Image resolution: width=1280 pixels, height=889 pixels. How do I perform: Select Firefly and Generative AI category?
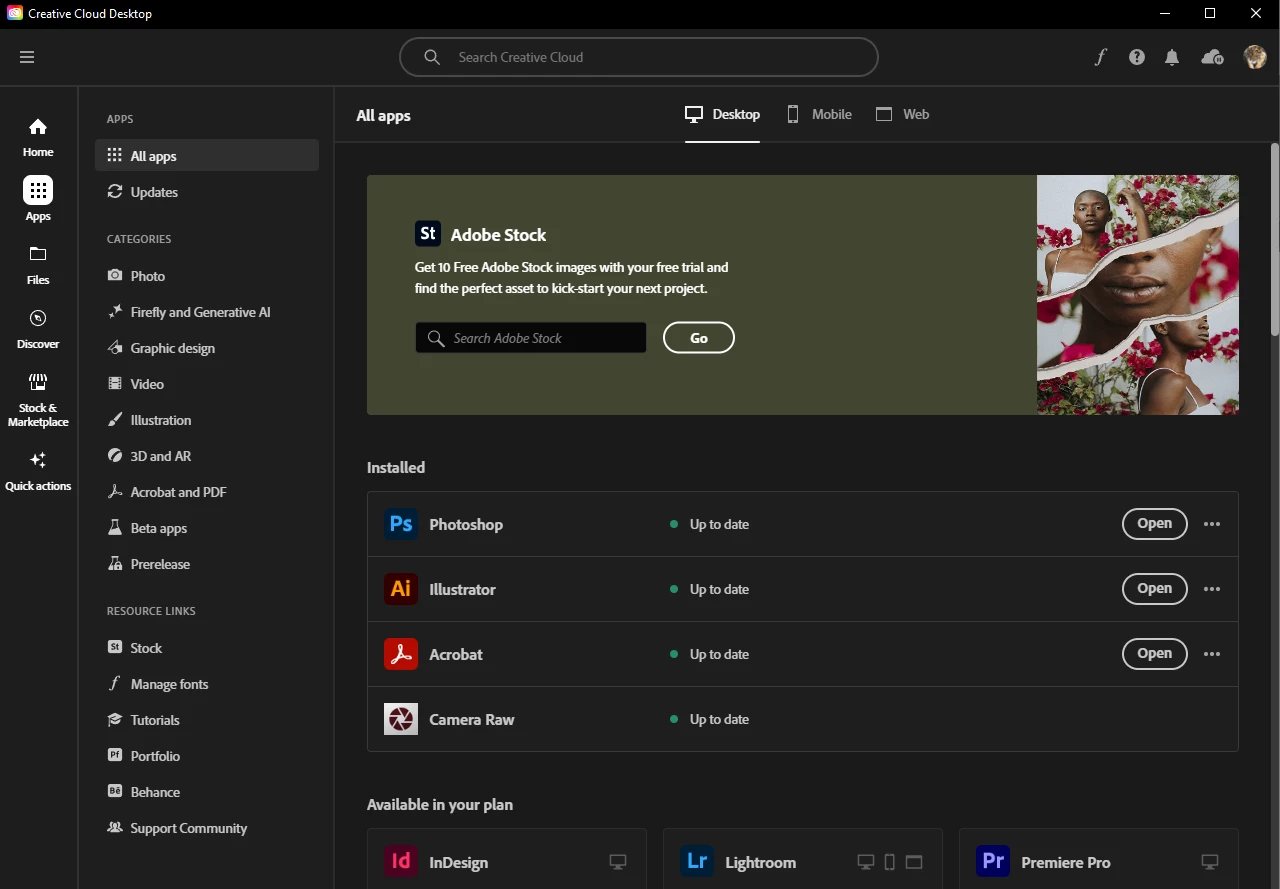[207, 312]
